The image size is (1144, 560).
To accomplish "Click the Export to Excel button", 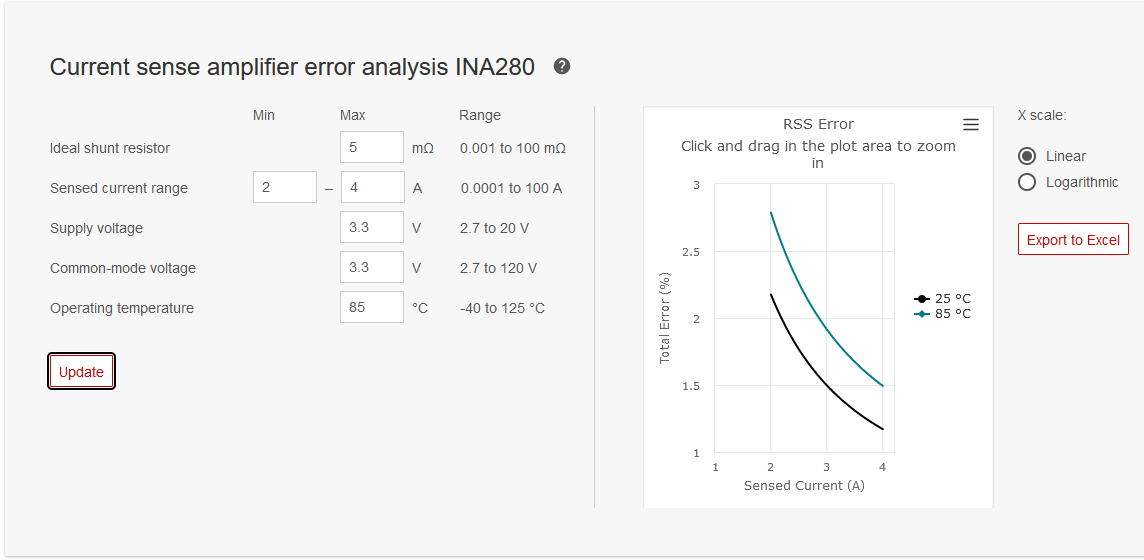I will pos(1073,240).
